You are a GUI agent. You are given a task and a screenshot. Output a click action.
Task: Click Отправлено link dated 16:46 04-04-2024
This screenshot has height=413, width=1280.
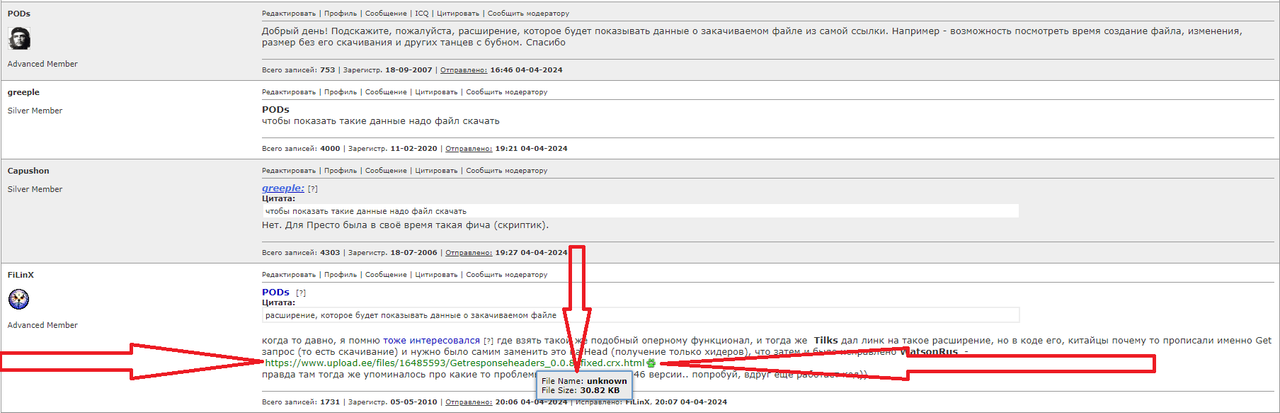[x=466, y=70]
